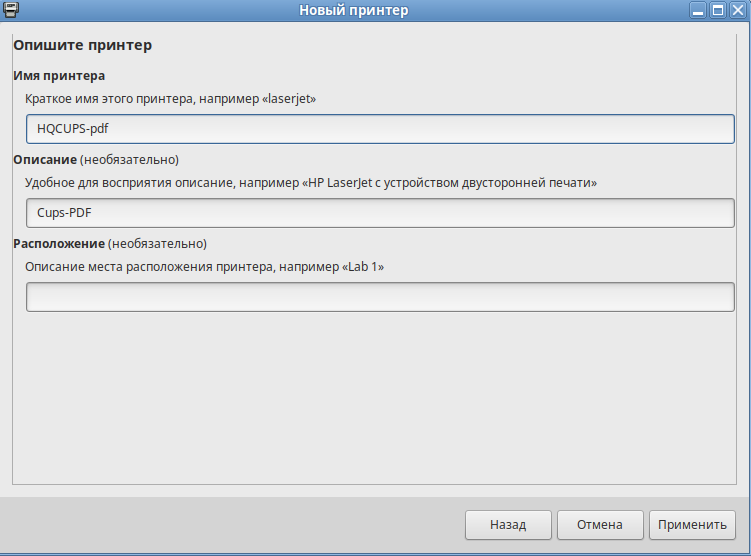Image resolution: width=751 pixels, height=556 pixels.
Task: Click (необязательно) beside the Расположение label
Action: click(x=158, y=243)
